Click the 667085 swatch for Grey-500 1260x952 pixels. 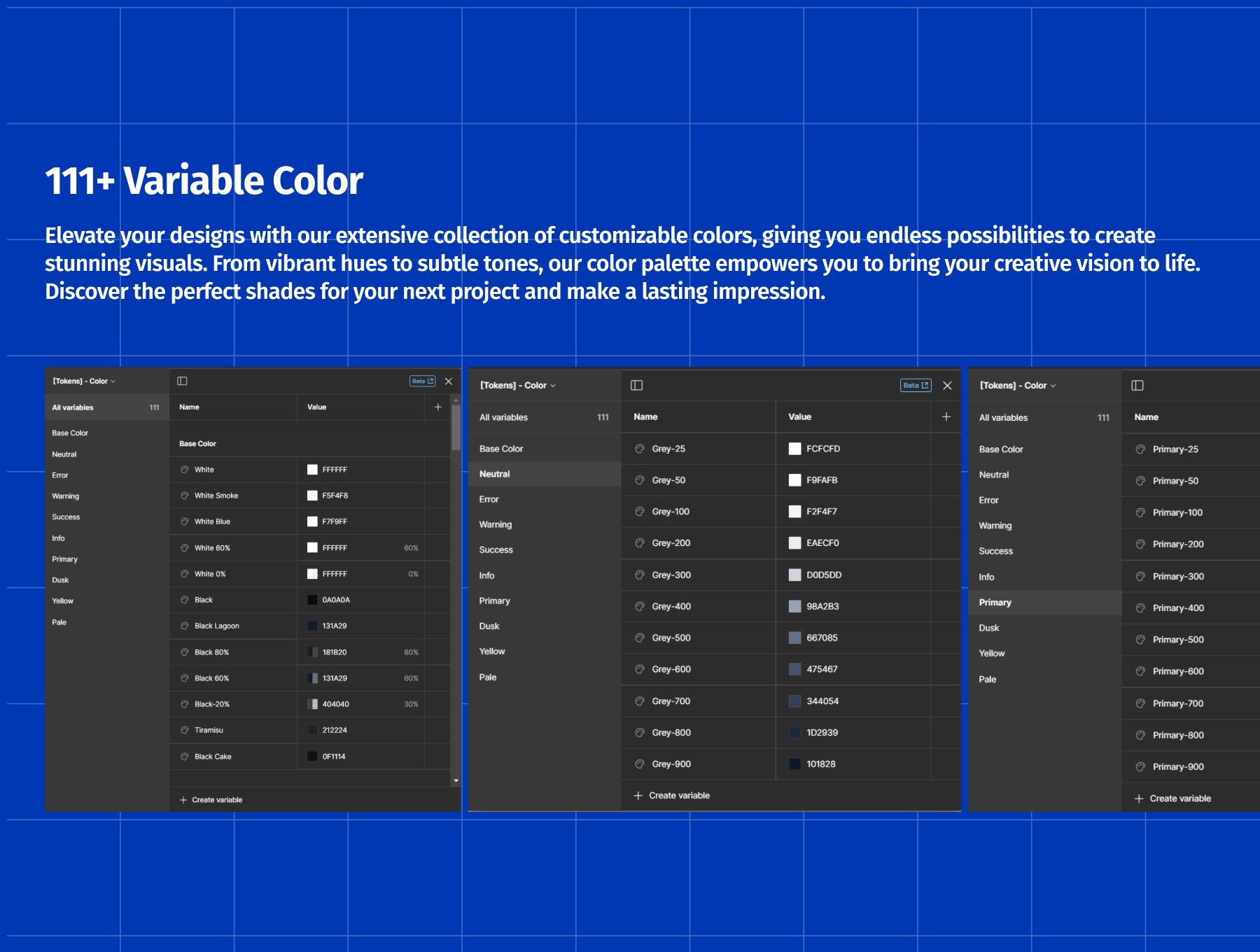tap(794, 638)
